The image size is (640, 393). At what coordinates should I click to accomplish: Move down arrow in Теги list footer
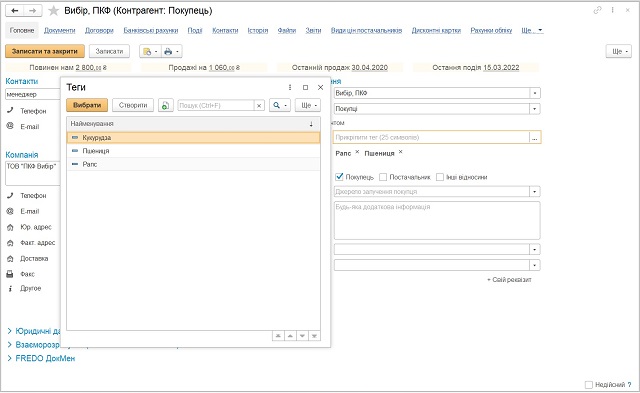coord(302,335)
